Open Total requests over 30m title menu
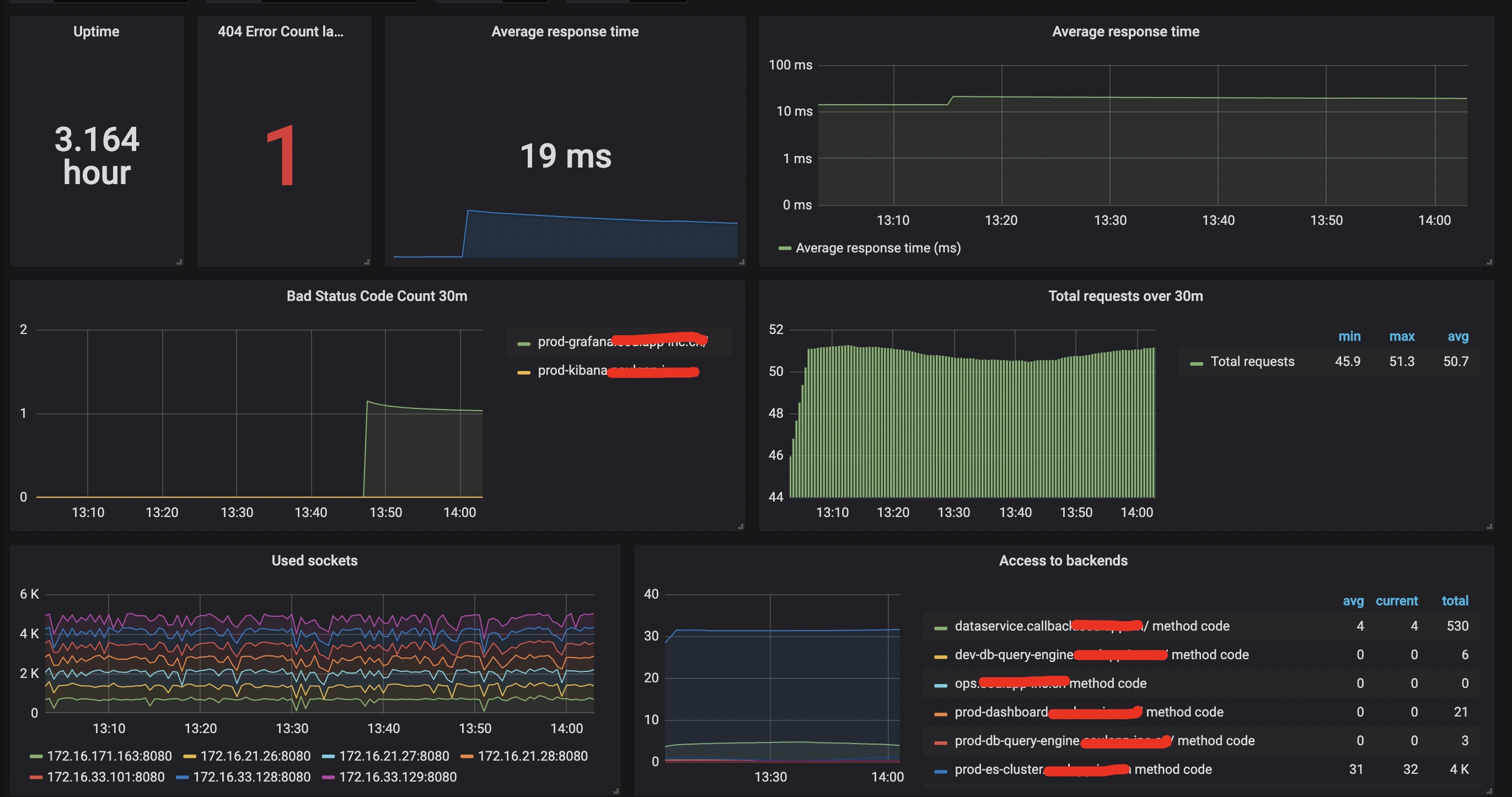This screenshot has width=1512, height=797. 1125,296
